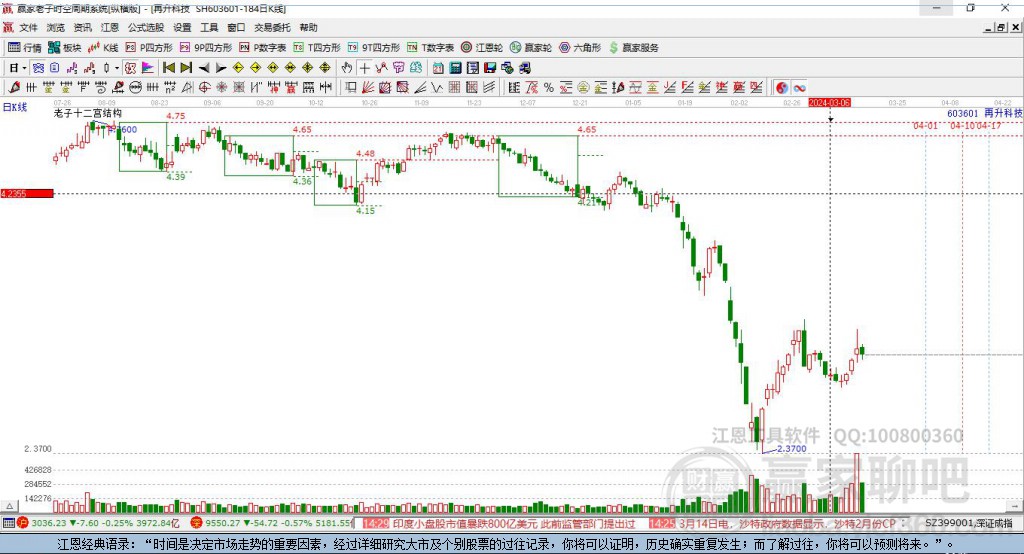Click the 9550.27 Shenzhen index status entry
Viewport: 1024px width, 554px height.
(x=272, y=523)
